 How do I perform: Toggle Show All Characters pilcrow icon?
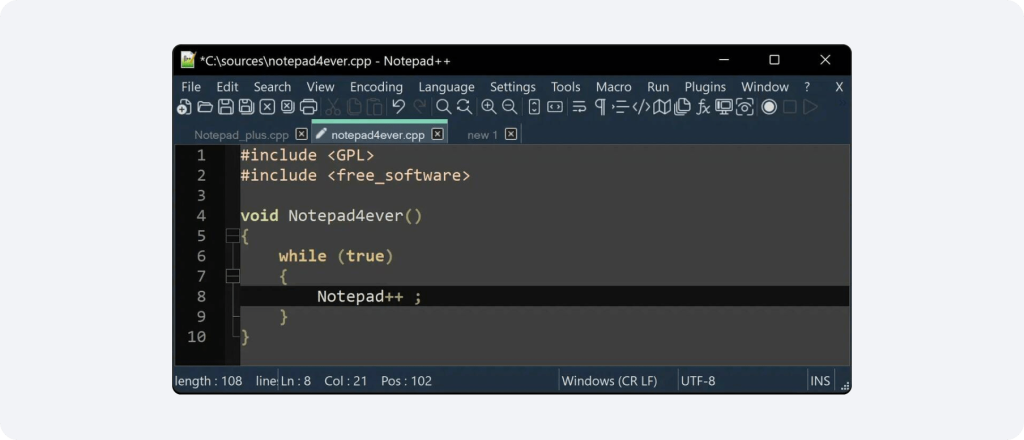tap(600, 107)
